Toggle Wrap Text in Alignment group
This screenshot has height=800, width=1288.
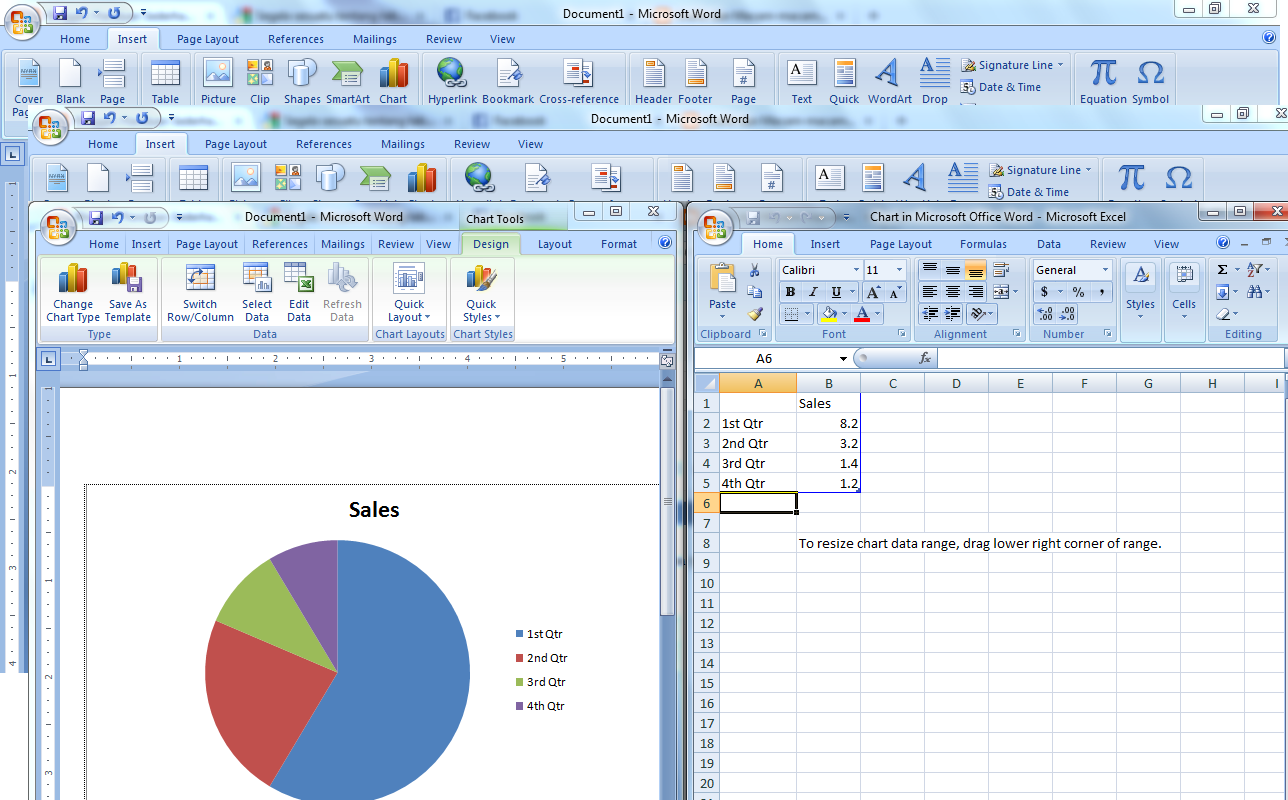coord(1002,270)
